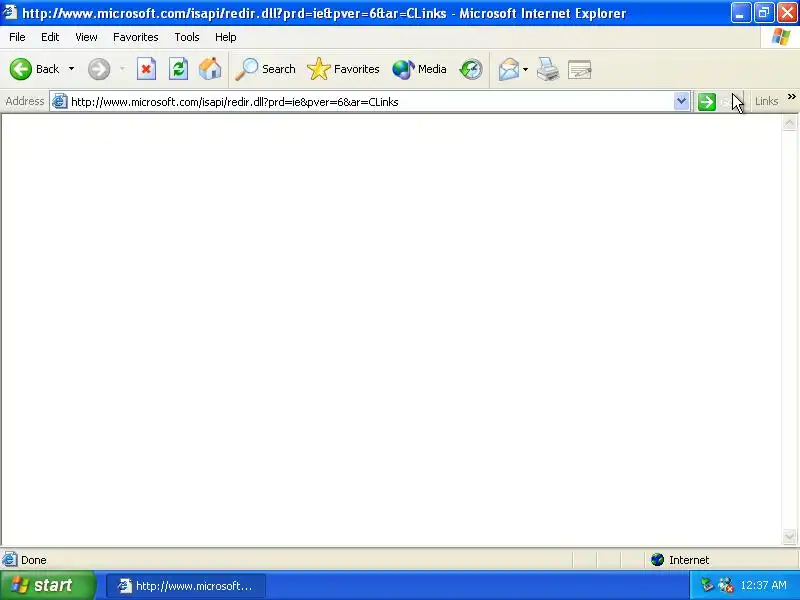Viewport: 800px width, 600px height.
Task: Open the Help menu
Action: pyautogui.click(x=226, y=37)
